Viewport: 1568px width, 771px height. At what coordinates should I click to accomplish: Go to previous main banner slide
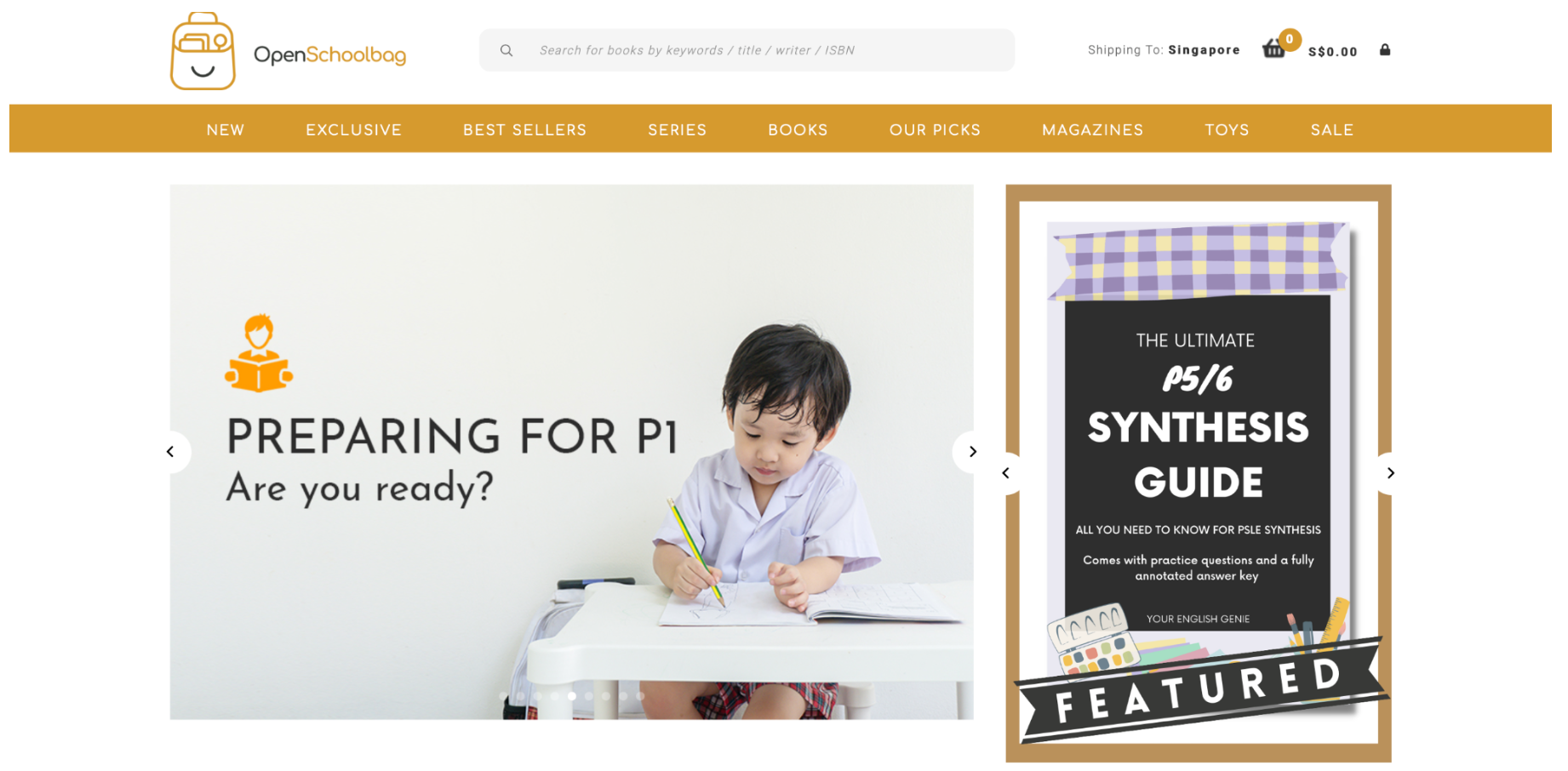pyautogui.click(x=170, y=452)
